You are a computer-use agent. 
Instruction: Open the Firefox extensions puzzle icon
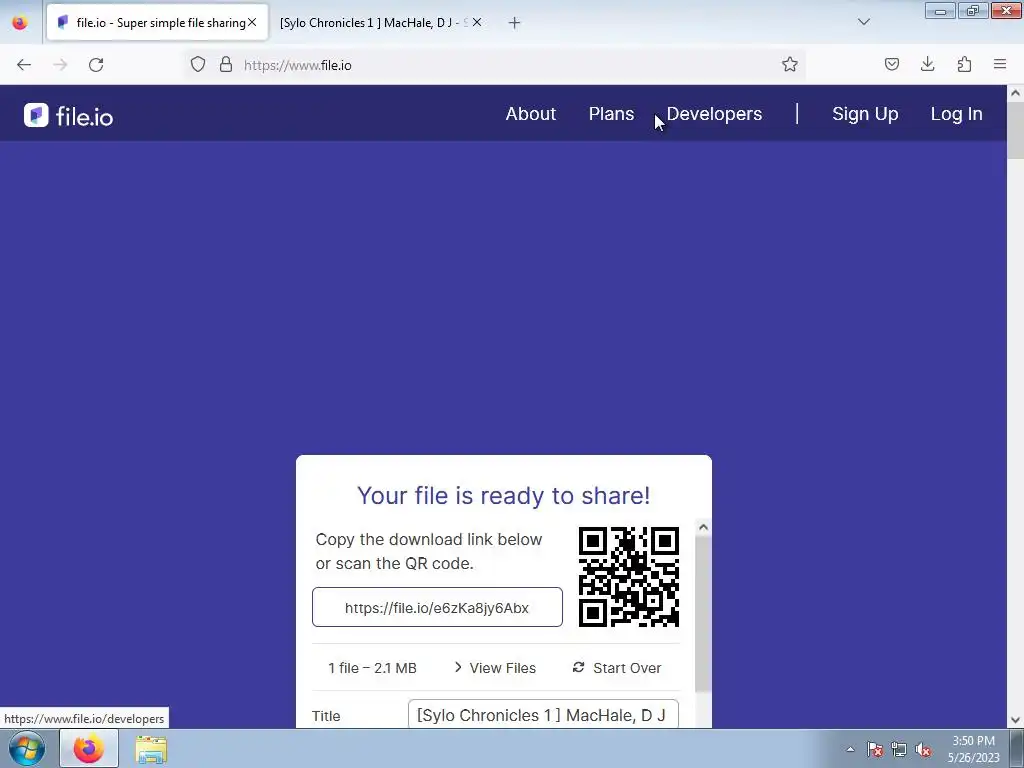pyautogui.click(x=964, y=64)
